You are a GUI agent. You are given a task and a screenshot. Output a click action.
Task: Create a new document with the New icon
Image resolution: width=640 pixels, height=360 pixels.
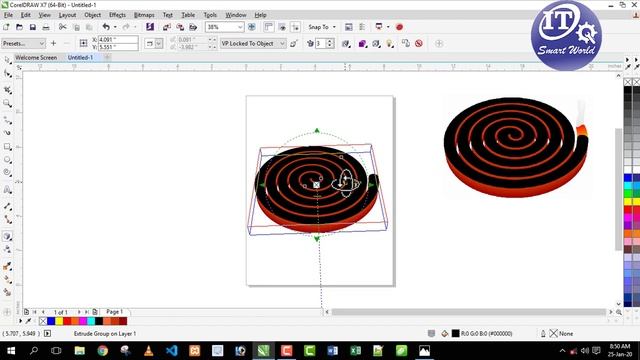tap(6, 27)
